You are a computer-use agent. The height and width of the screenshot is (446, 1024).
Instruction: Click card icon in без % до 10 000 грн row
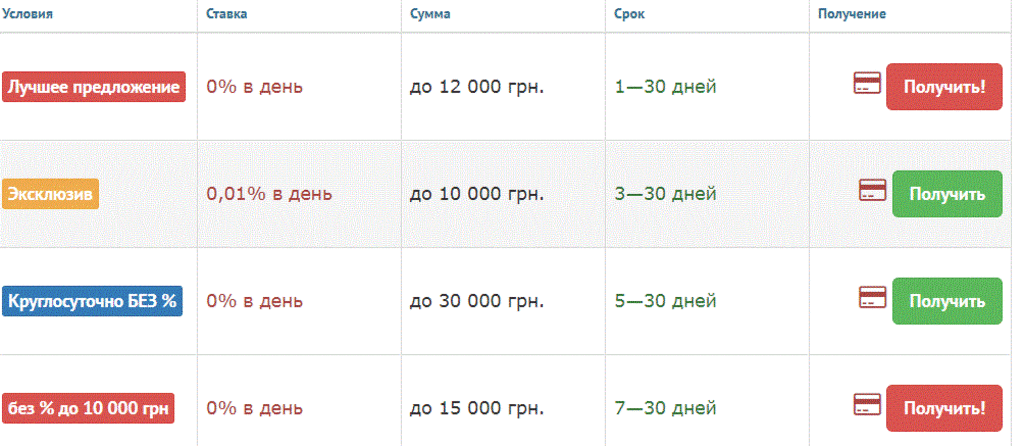(866, 405)
